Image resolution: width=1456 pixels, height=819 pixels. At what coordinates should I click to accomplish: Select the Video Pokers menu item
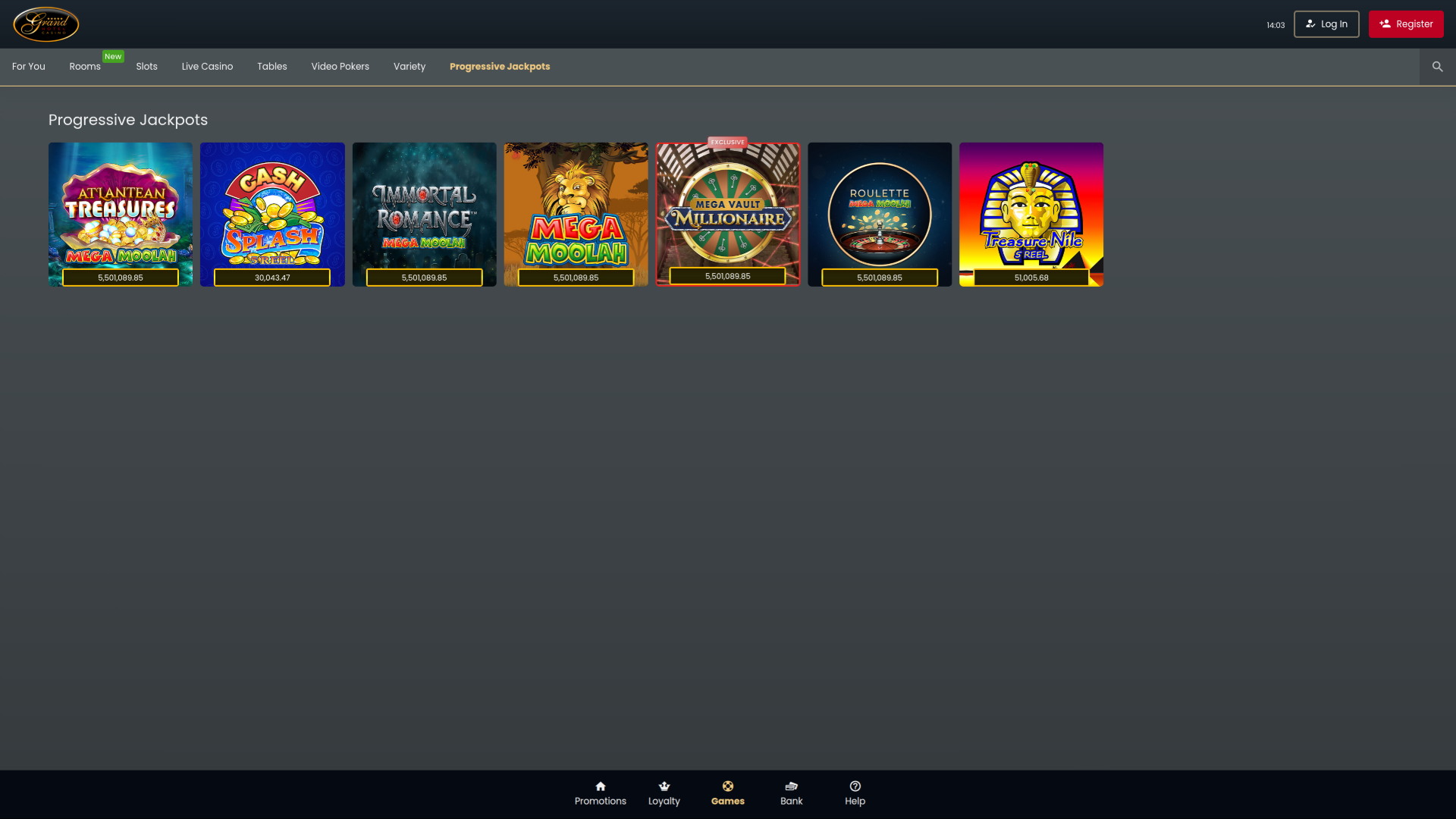(x=340, y=67)
